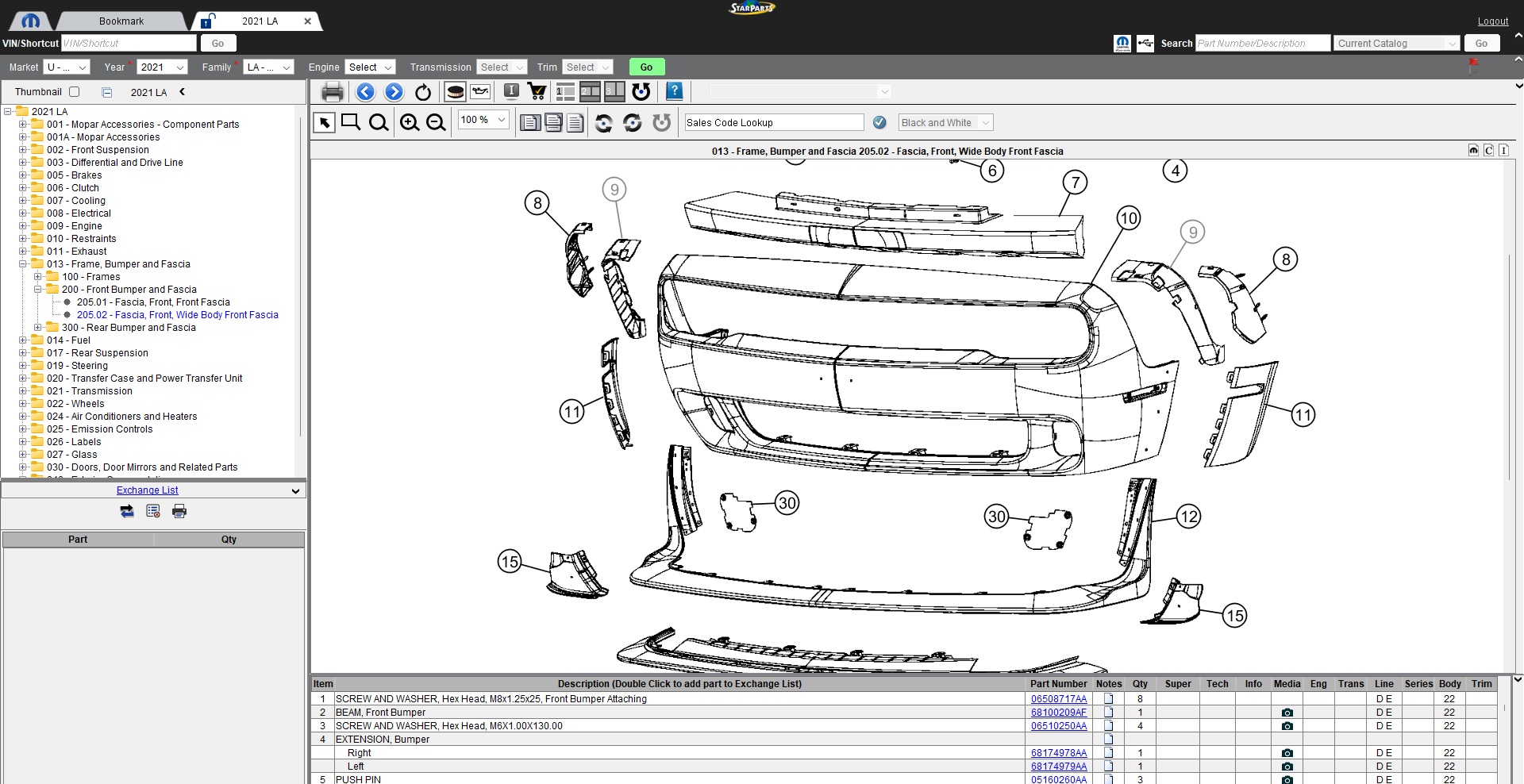Click the VIN/Shortcut input field
Image resolution: width=1524 pixels, height=784 pixels.
click(x=129, y=44)
